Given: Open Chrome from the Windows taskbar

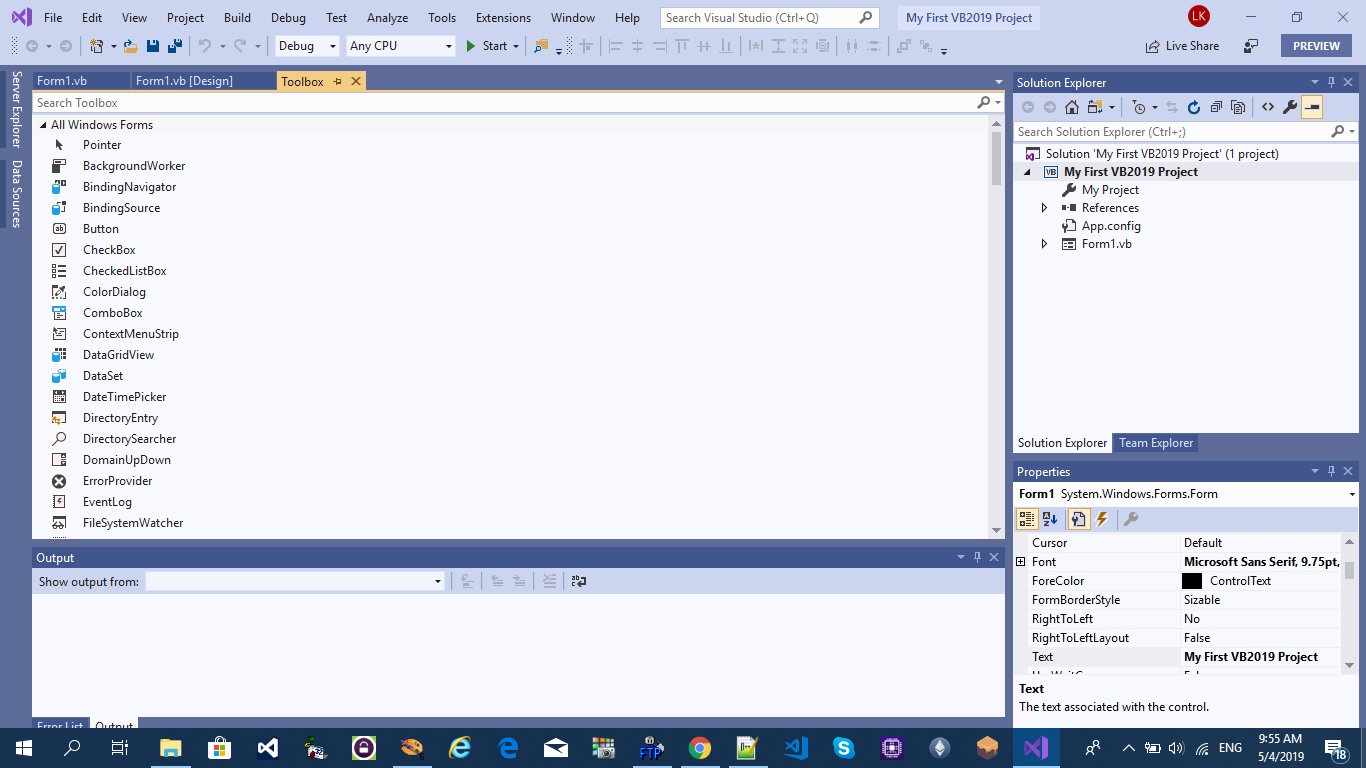Looking at the screenshot, I should click(x=699, y=748).
